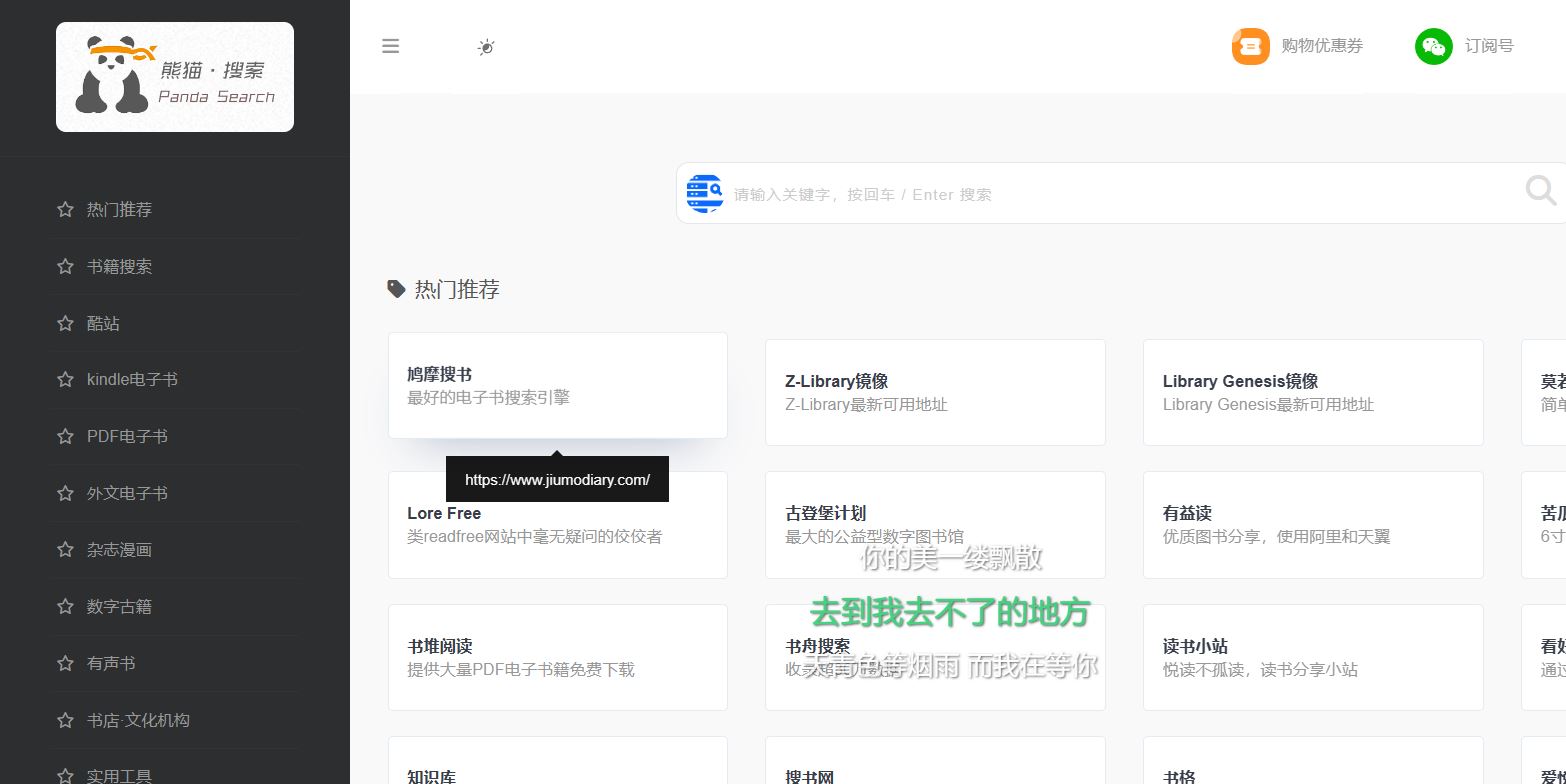
Task: Click the star icon beside 书籍搜索
Action: click(x=66, y=266)
